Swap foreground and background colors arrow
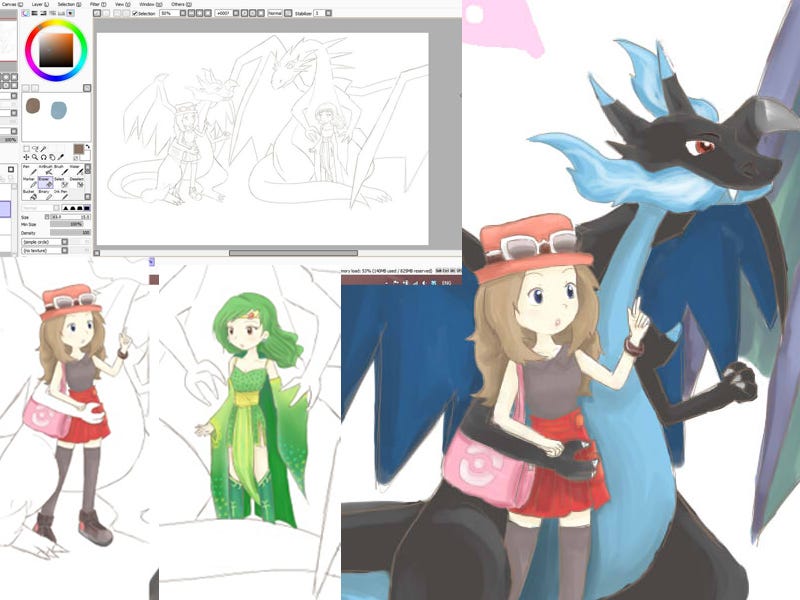 [x=88, y=146]
